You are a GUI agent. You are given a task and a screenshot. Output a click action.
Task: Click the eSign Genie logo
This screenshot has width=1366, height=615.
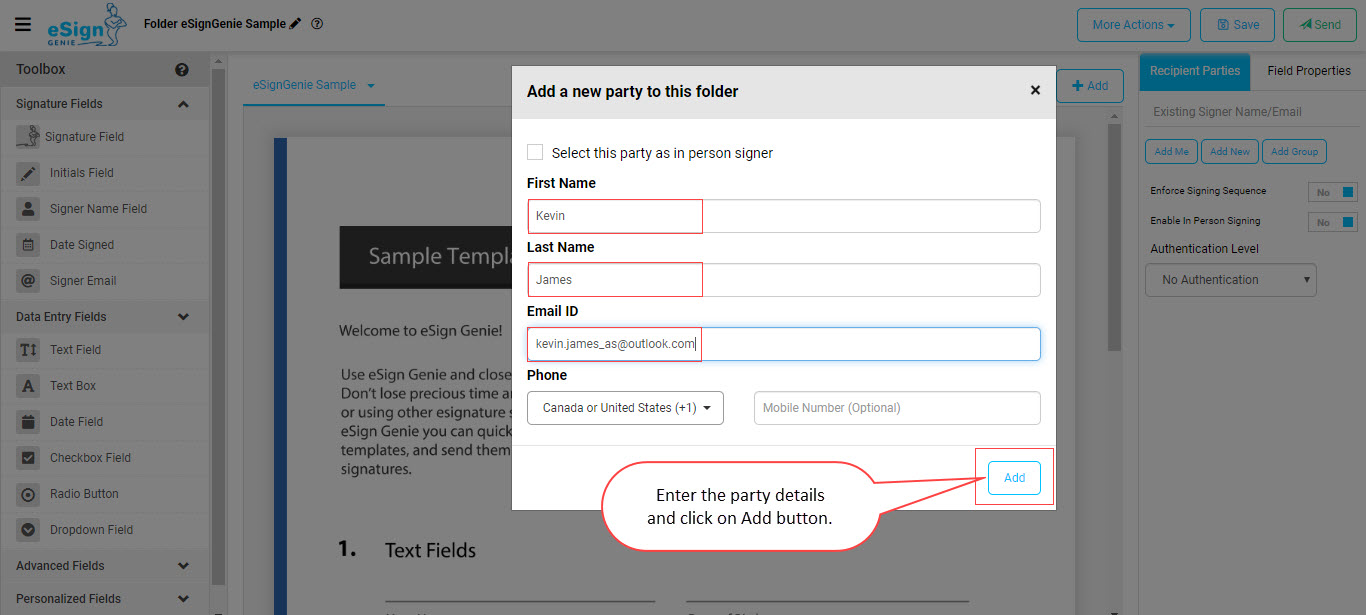coord(88,26)
